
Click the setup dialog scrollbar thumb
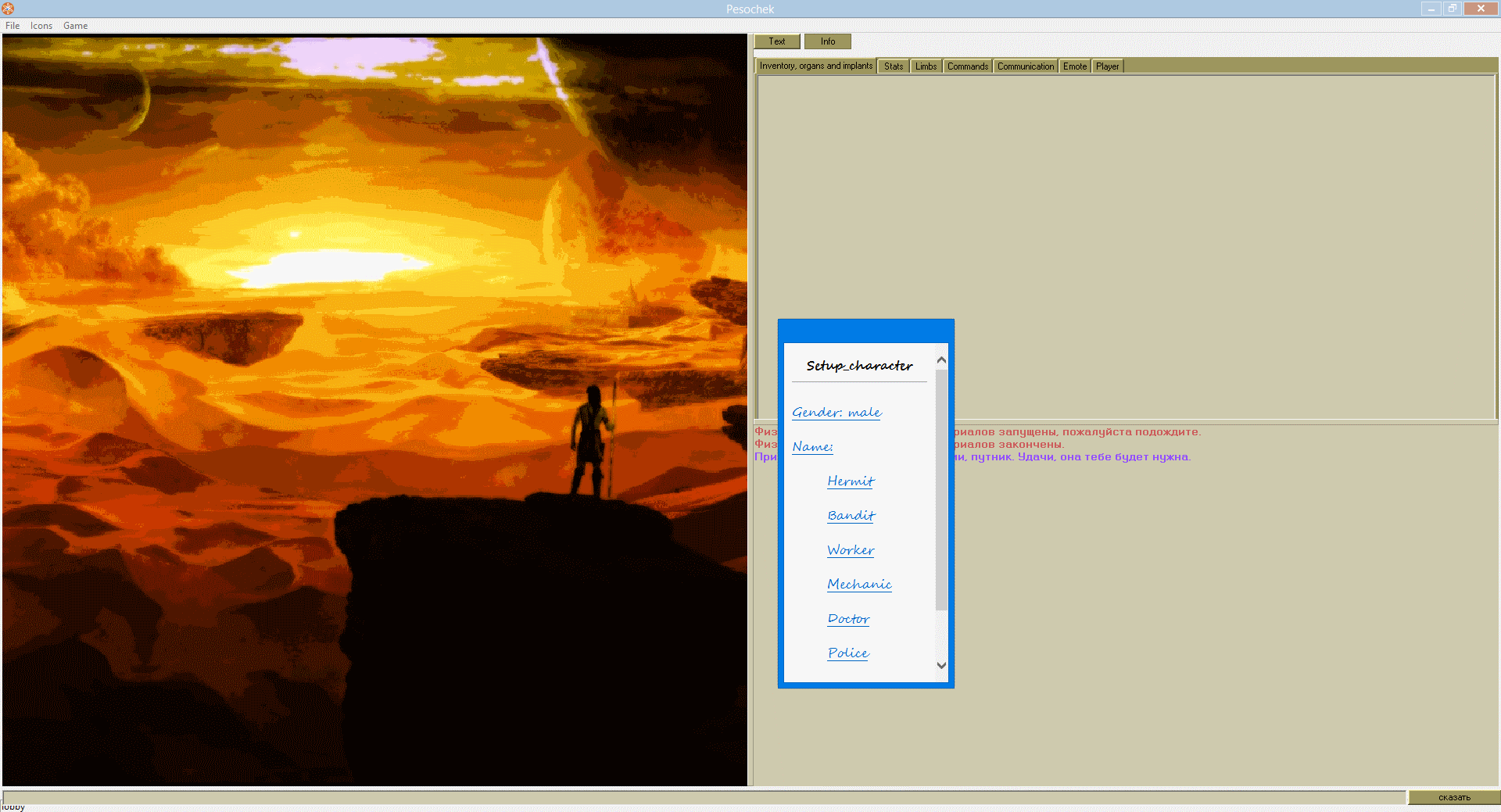click(941, 489)
